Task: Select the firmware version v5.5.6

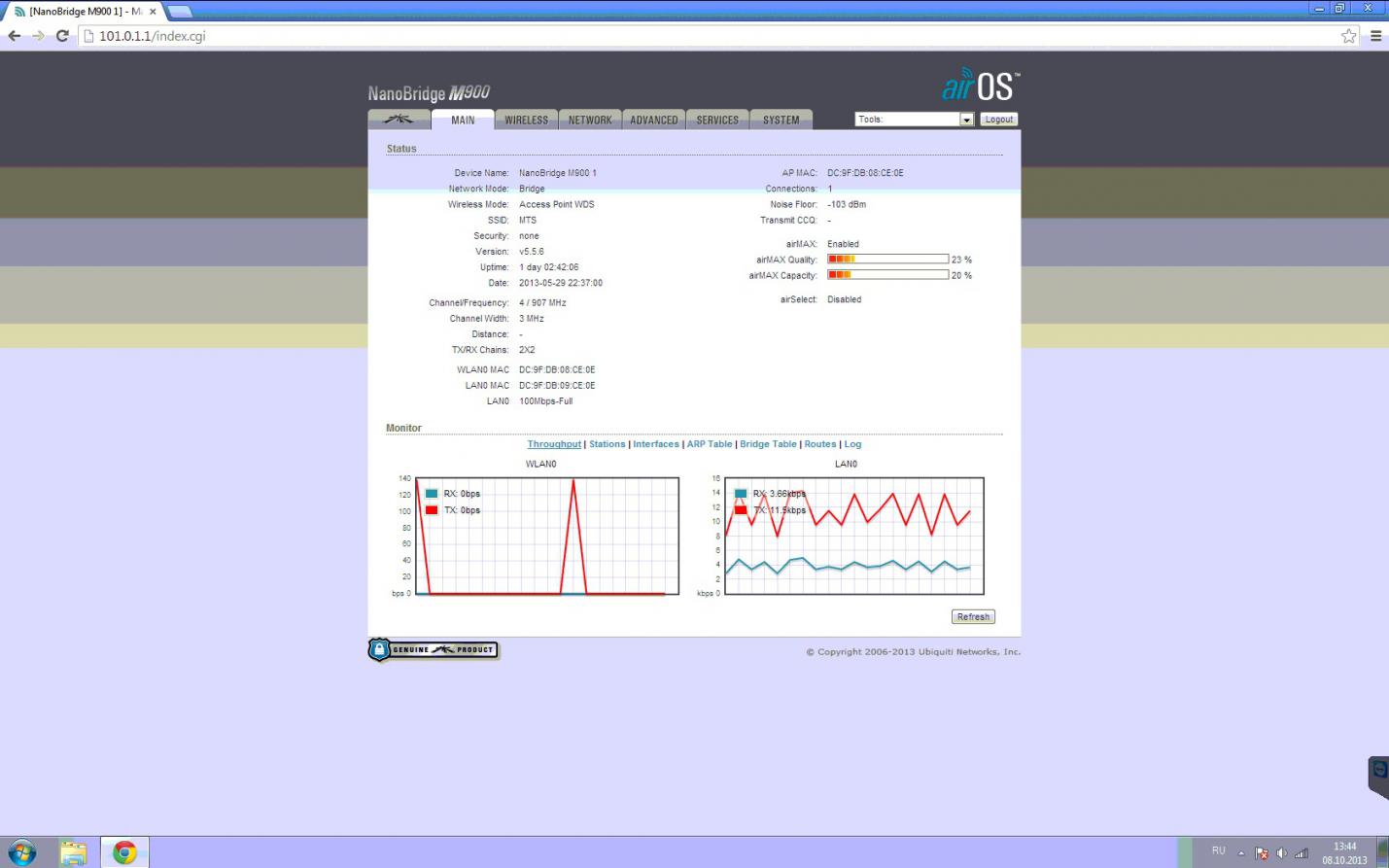Action: (532, 252)
